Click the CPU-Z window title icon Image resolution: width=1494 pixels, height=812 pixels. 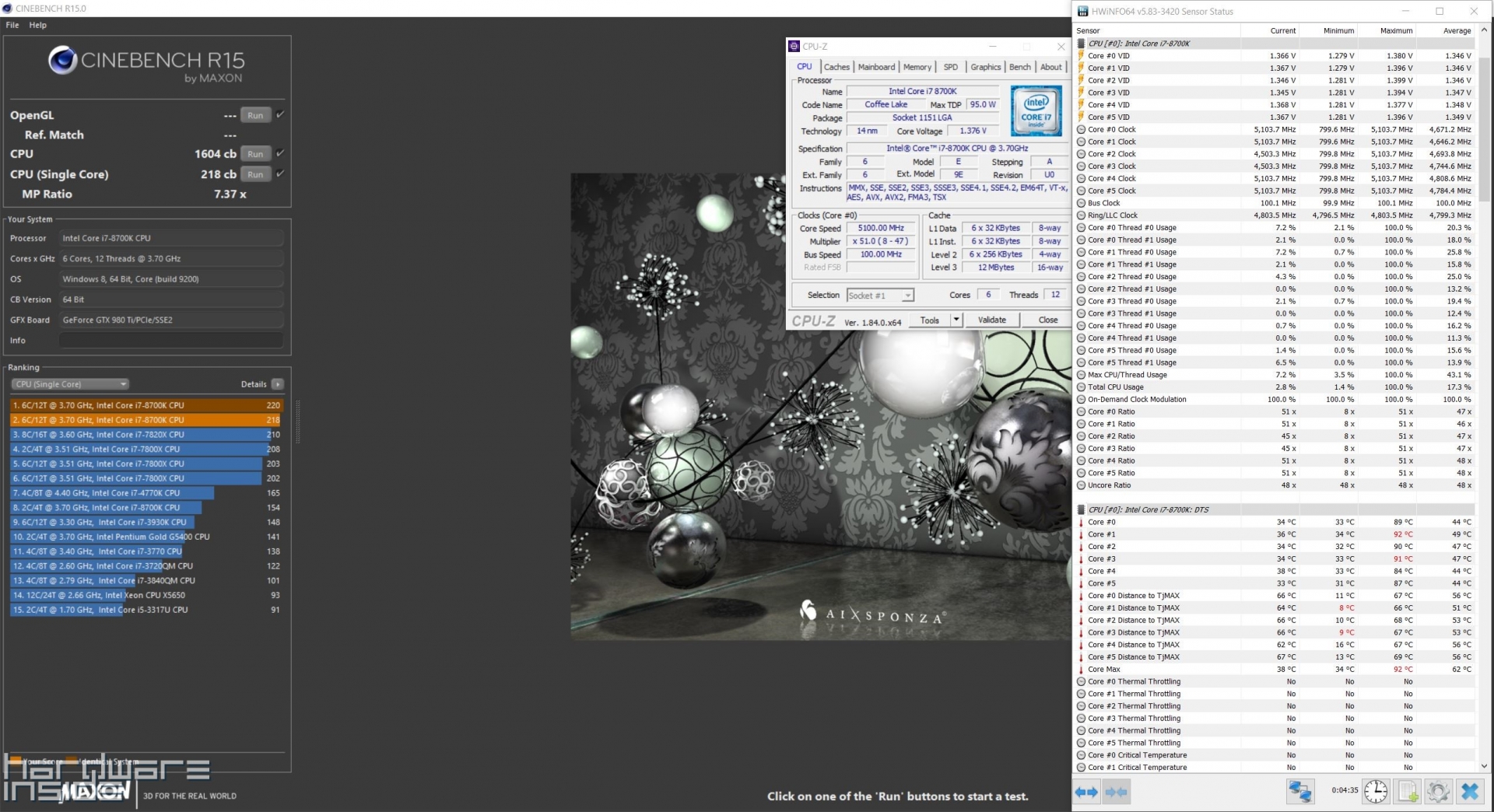point(794,47)
